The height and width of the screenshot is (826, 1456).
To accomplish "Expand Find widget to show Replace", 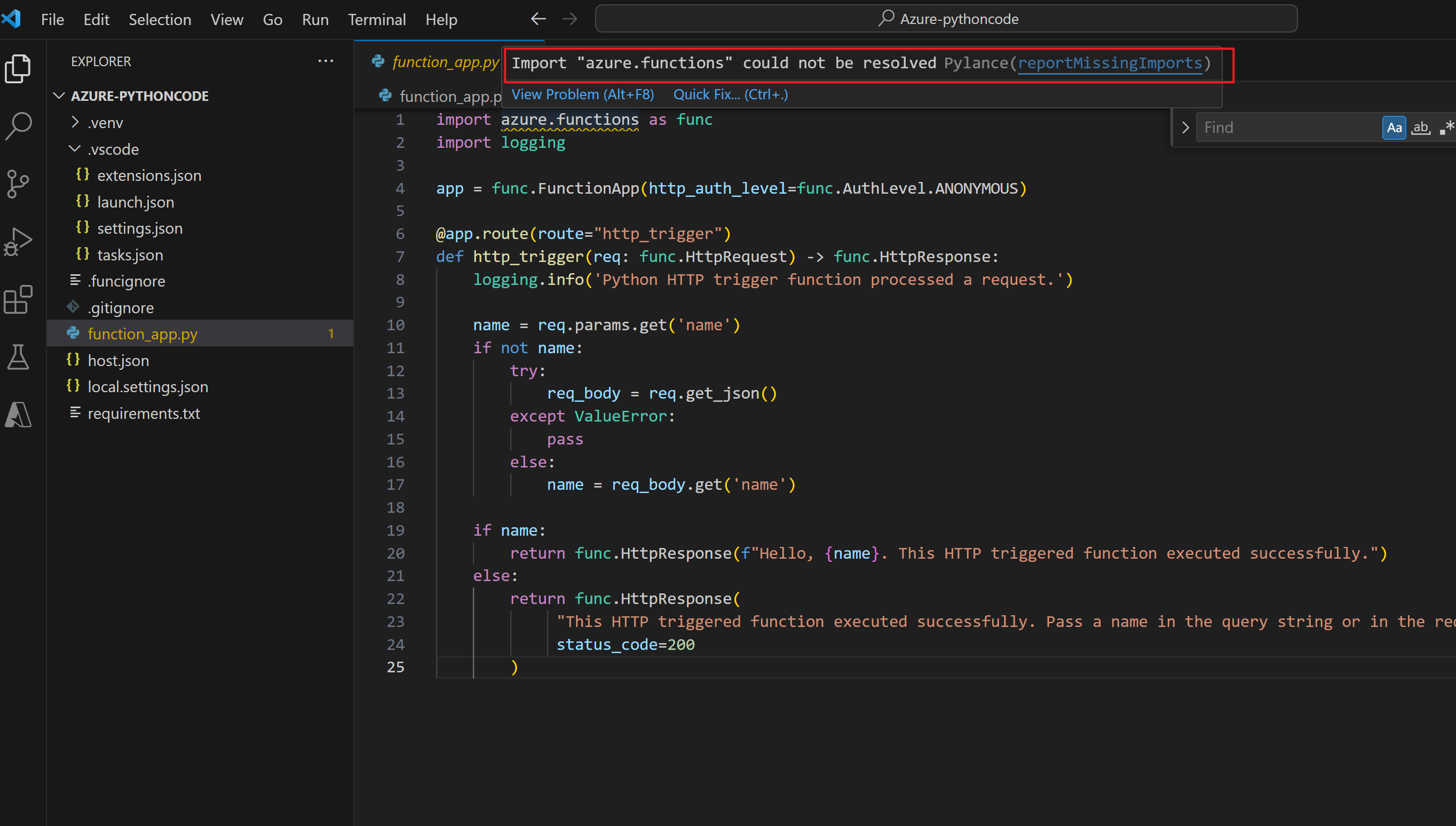I will 1185,128.
